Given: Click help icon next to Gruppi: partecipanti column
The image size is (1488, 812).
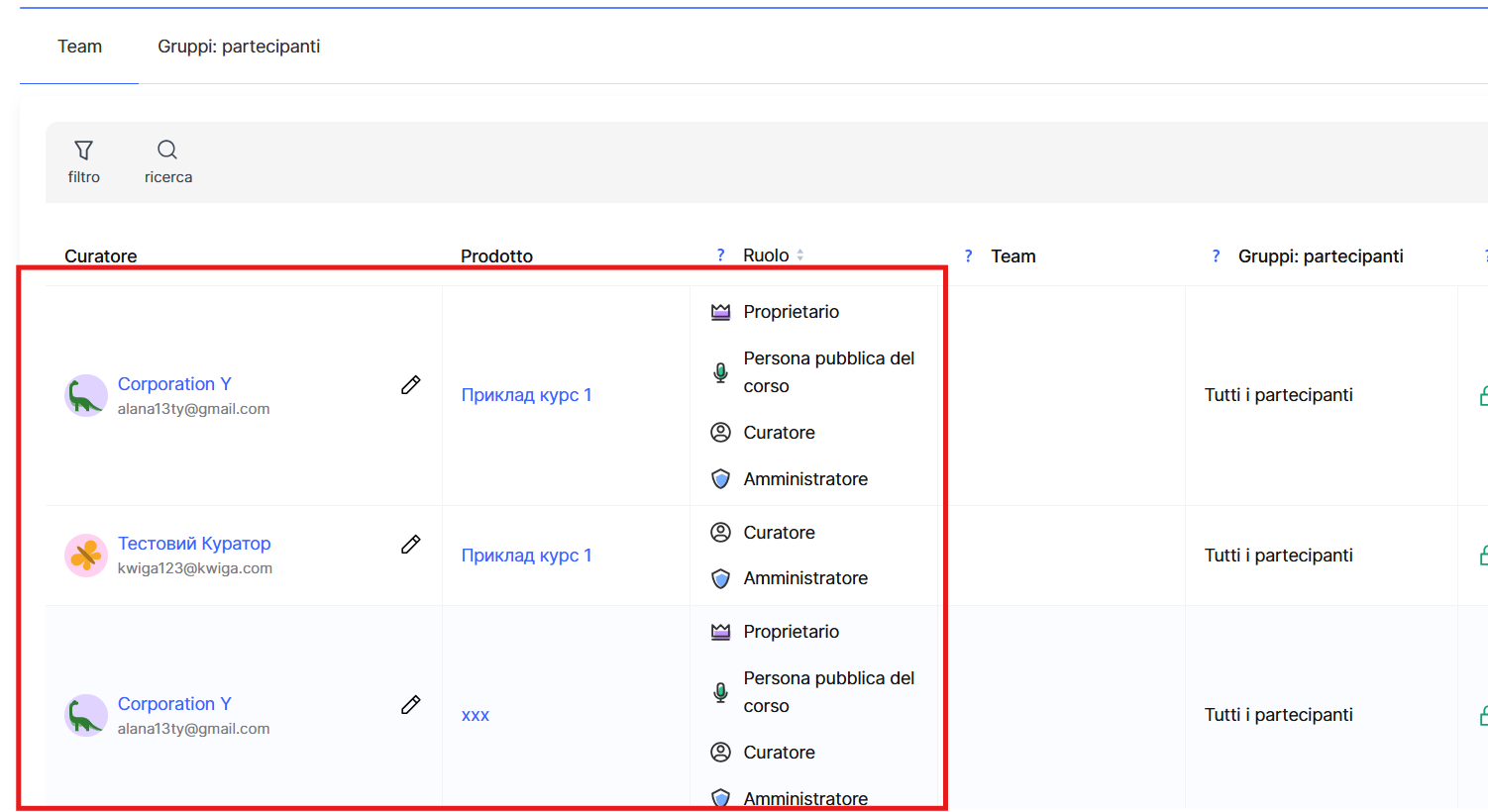Looking at the screenshot, I should [1216, 256].
